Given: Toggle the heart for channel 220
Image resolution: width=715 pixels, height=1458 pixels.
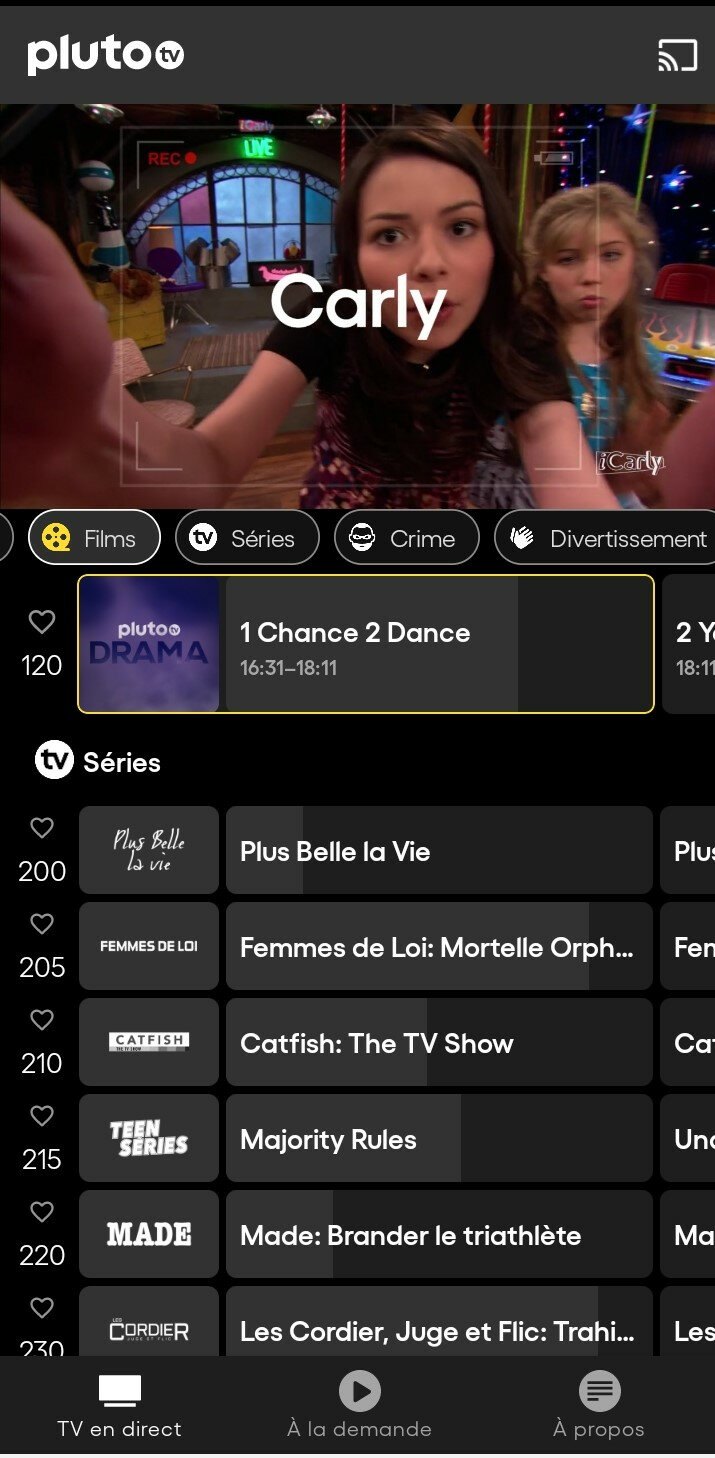Looking at the screenshot, I should (x=42, y=1212).
